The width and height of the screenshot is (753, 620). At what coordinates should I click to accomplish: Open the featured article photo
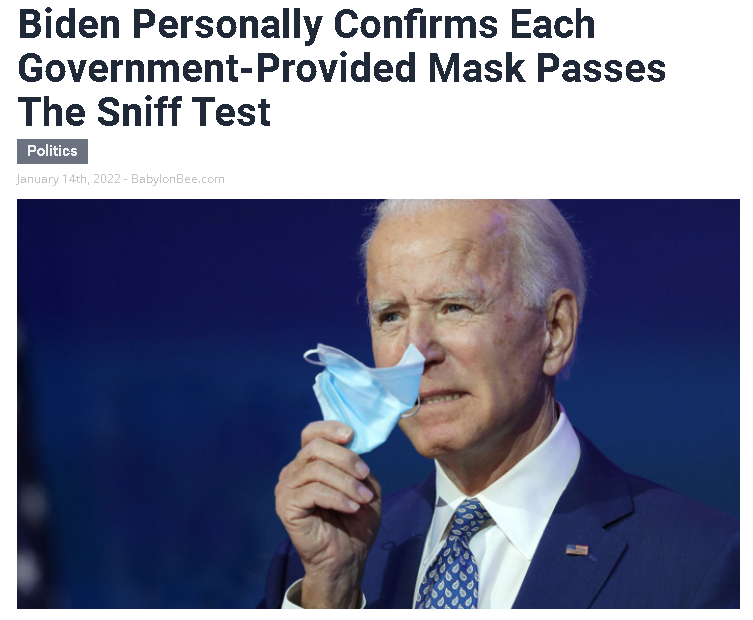378,404
